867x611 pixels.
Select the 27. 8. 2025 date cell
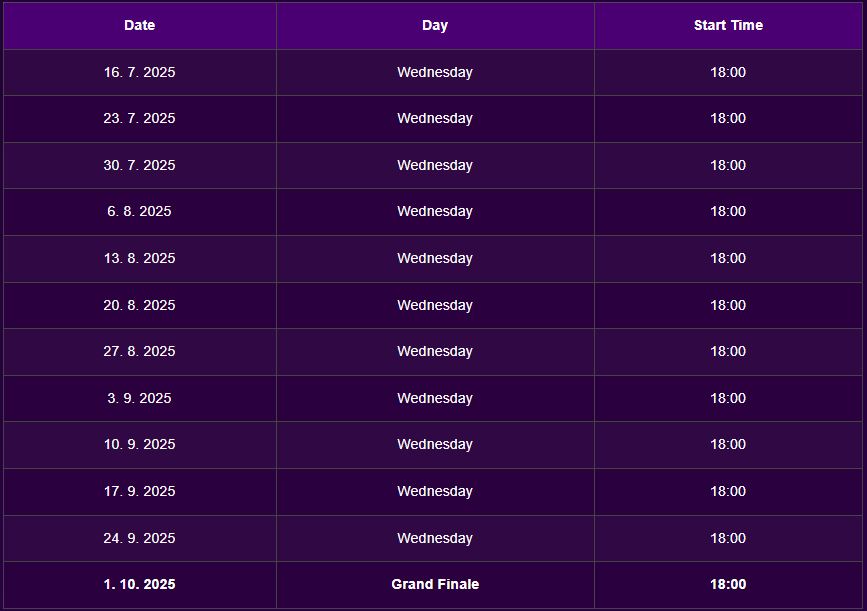pos(140,351)
